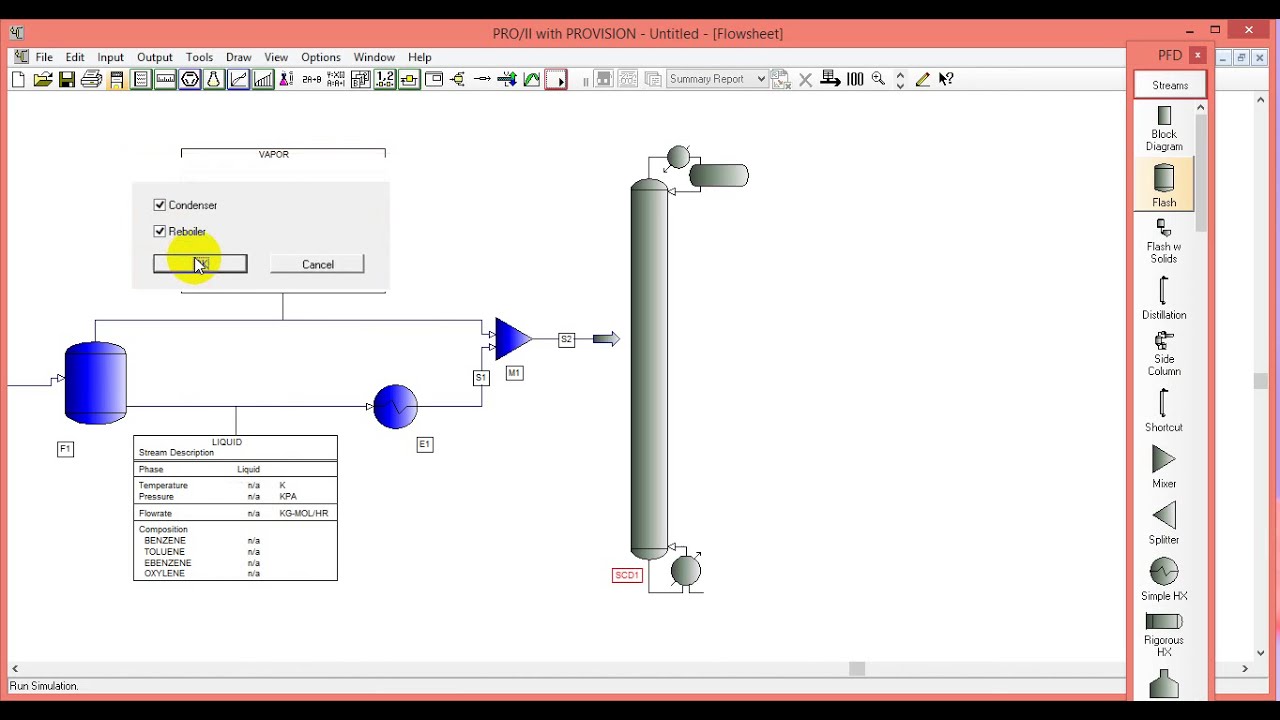This screenshot has height=720, width=1280.
Task: Click the VAPOR stream table header
Action: pyautogui.click(x=274, y=154)
